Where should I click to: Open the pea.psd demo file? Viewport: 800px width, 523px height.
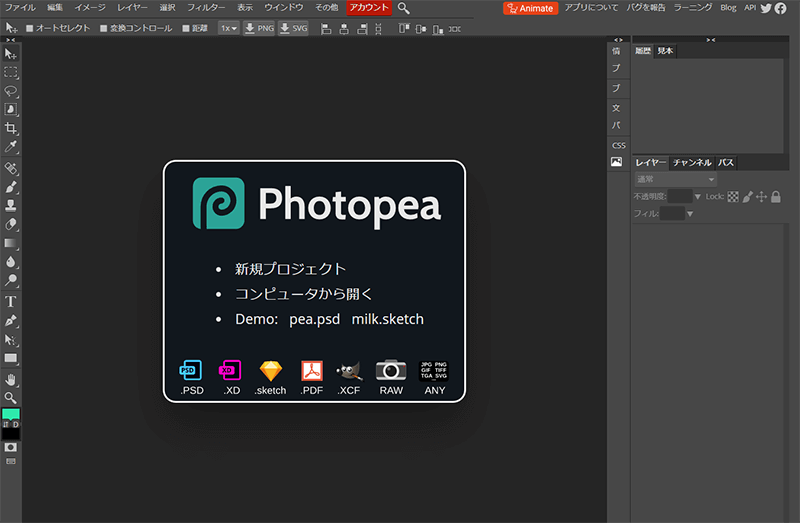314,319
